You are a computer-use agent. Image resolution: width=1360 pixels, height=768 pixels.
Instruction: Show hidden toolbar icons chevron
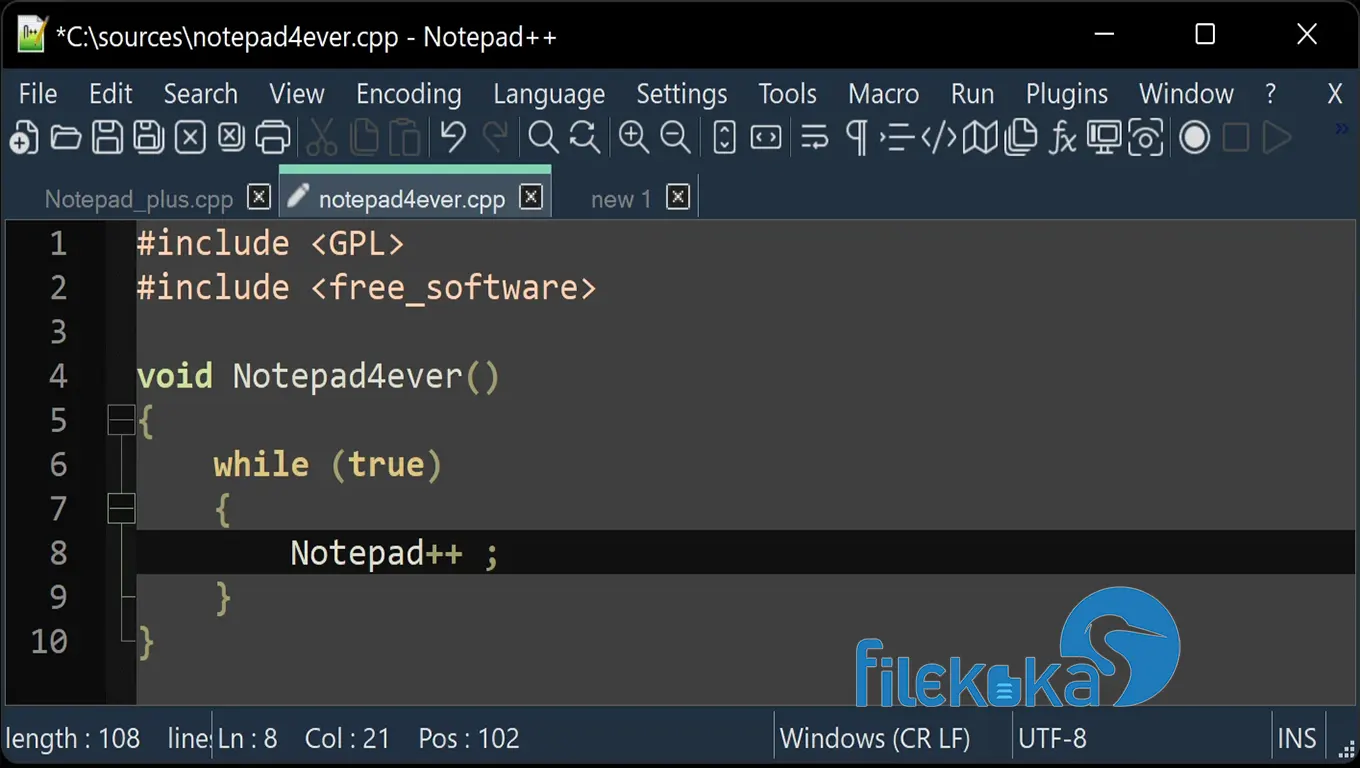1342,128
